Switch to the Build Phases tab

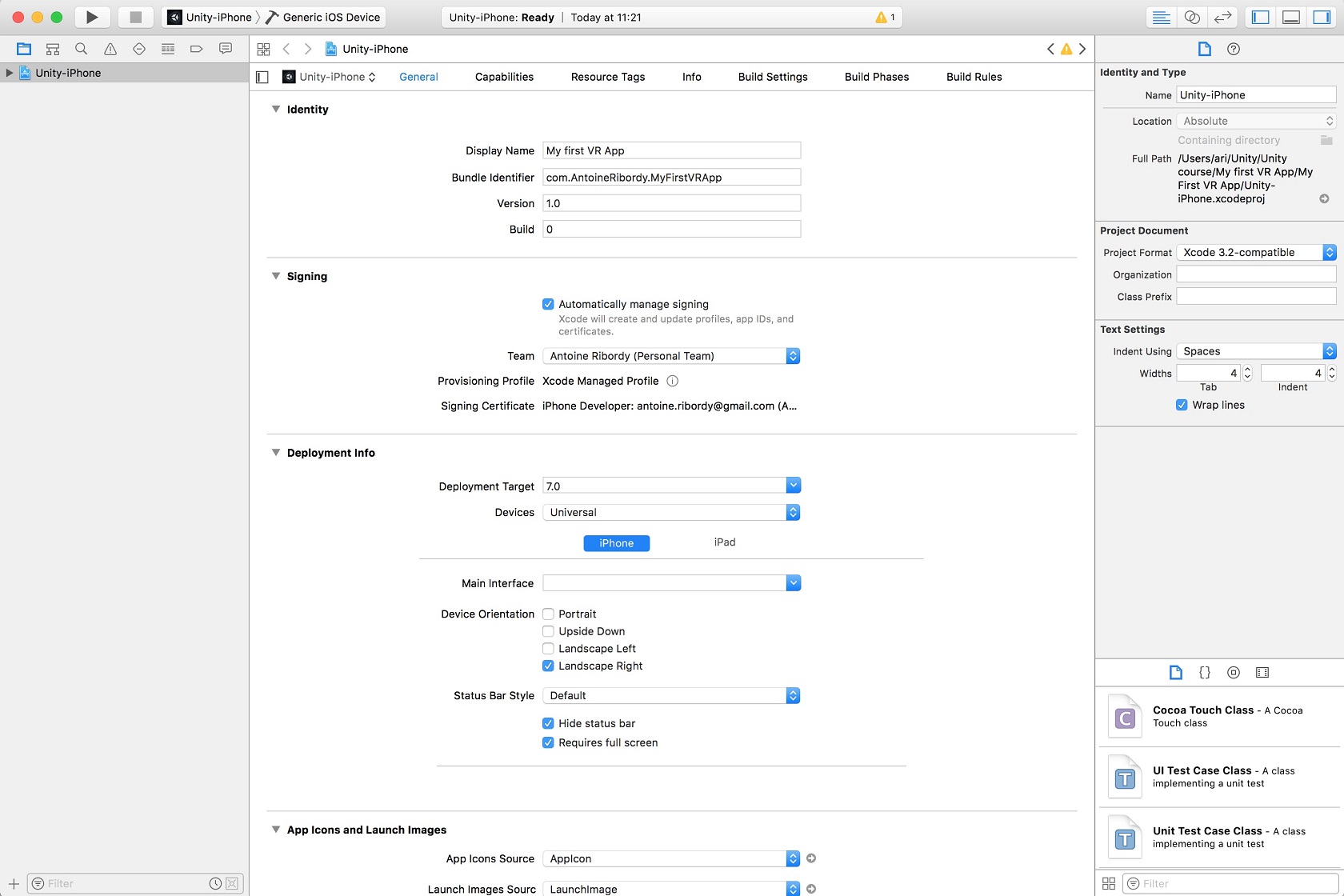point(877,77)
